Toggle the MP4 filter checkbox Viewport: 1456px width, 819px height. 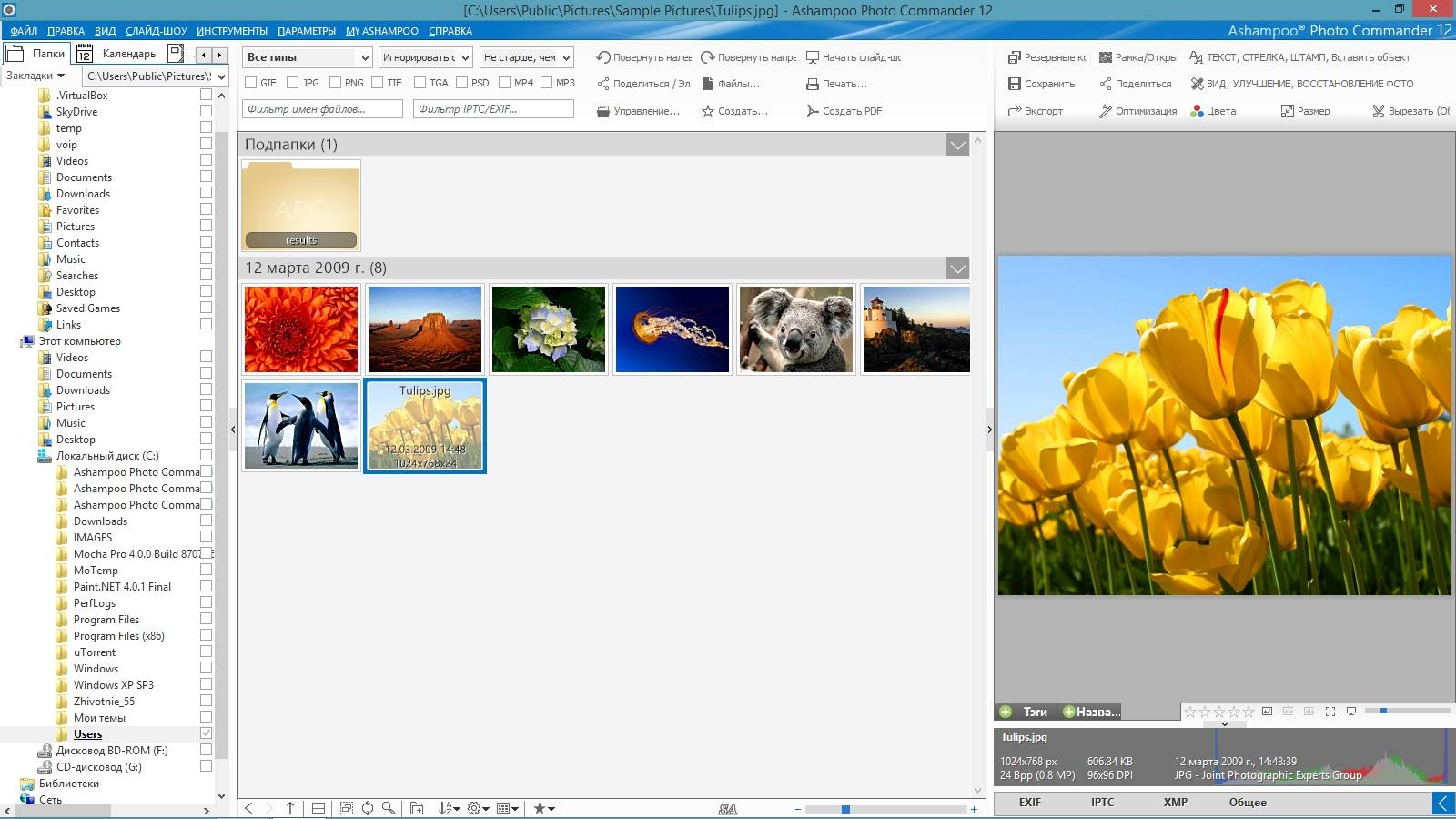[x=504, y=83]
